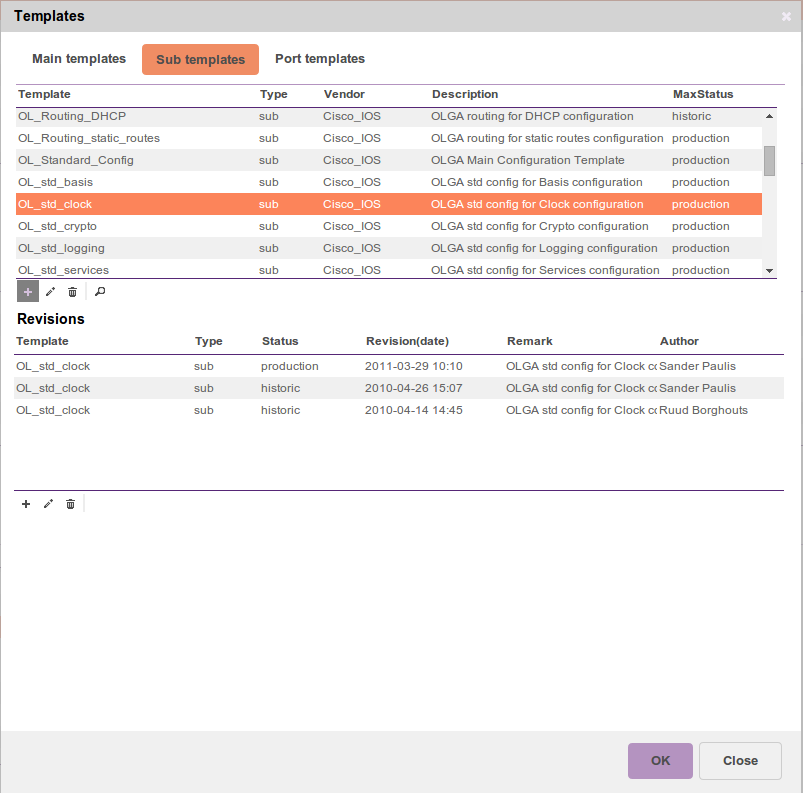
Task: Edit the selected revision with pencil icon
Action: pos(48,504)
